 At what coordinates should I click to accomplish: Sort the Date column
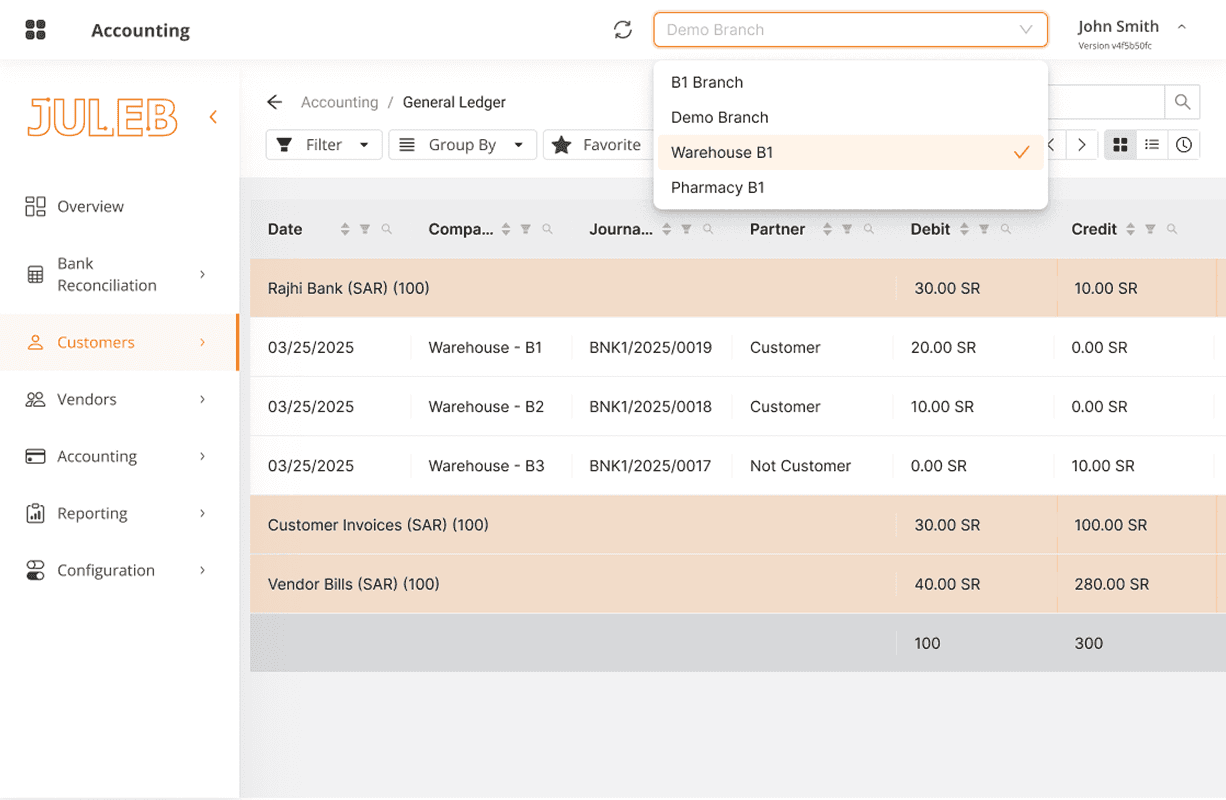tap(345, 229)
